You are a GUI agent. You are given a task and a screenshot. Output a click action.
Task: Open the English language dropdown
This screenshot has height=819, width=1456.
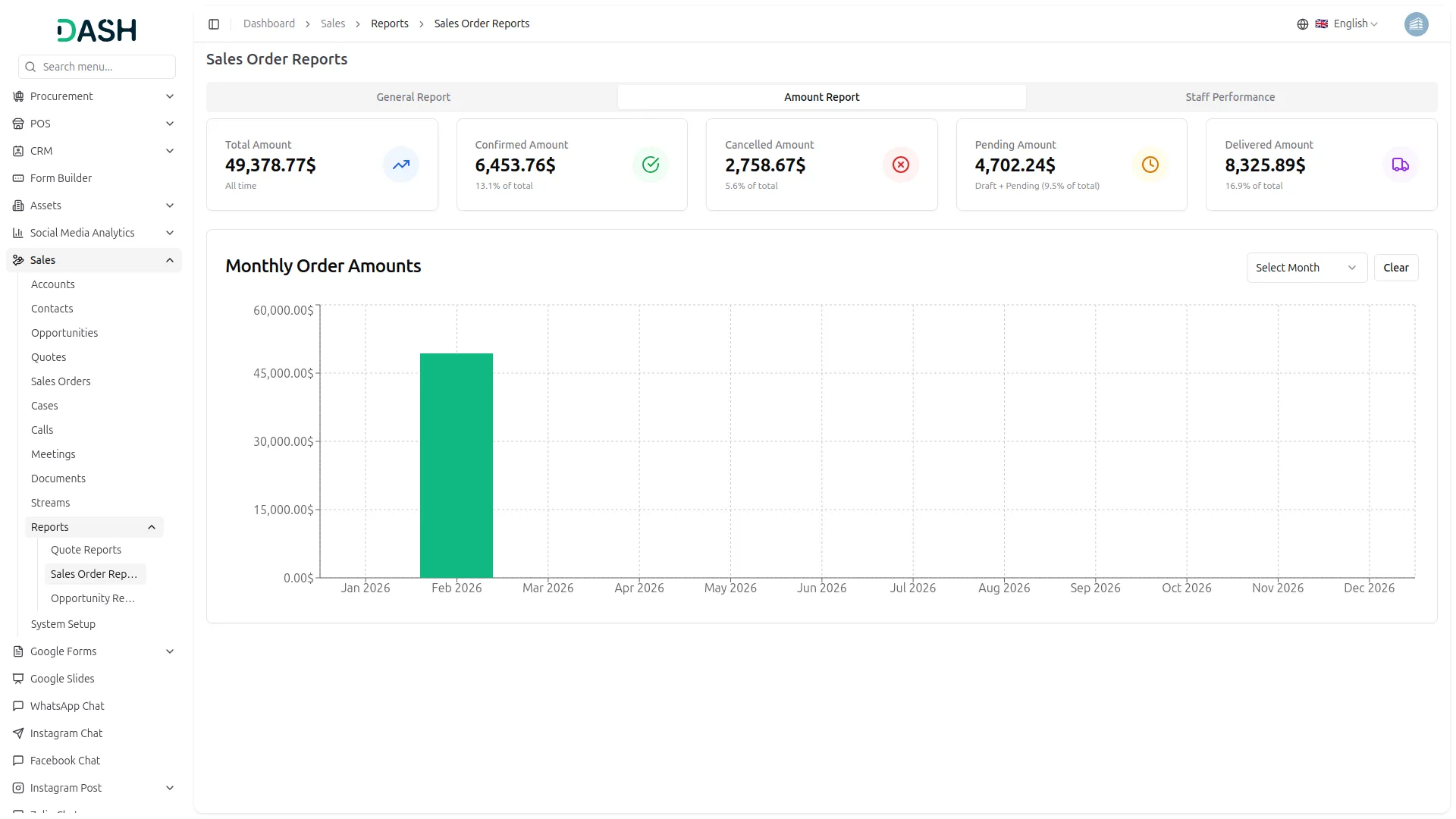1354,24
